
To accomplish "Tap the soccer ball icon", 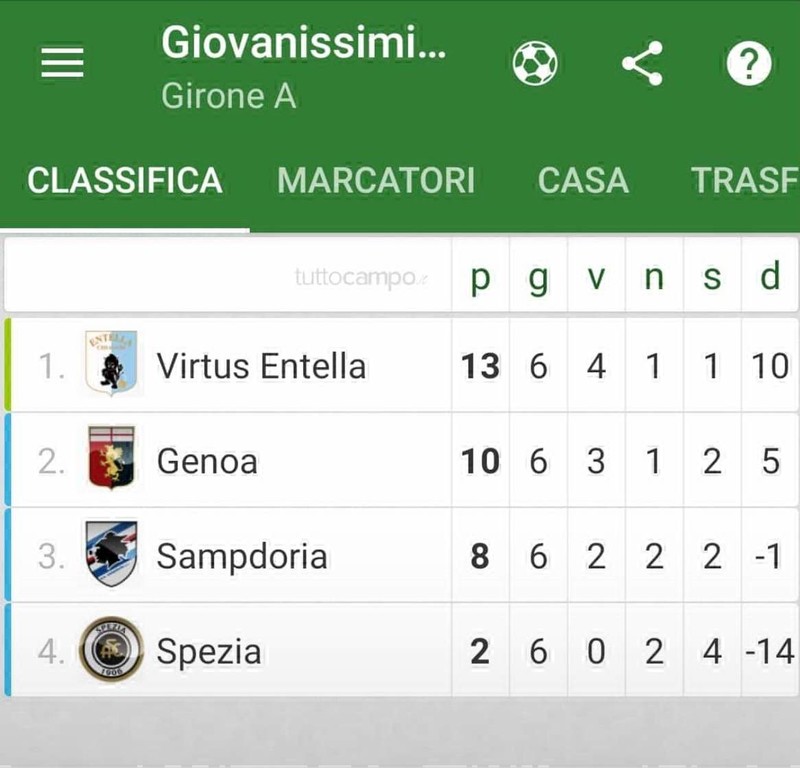I will tap(535, 63).
